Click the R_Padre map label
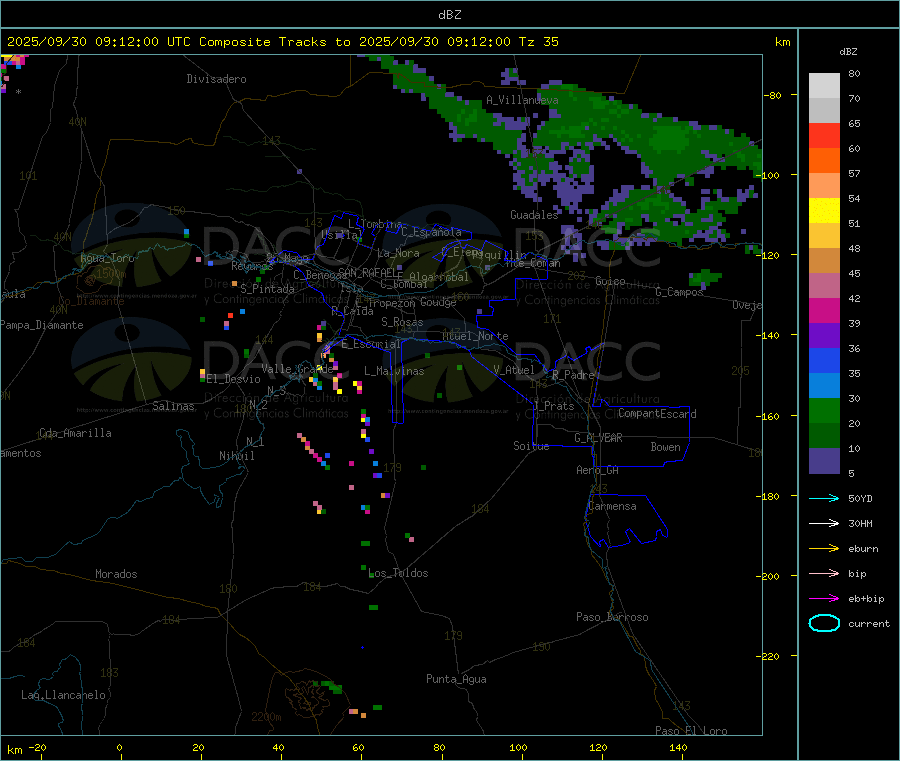This screenshot has width=900, height=761. 573,375
